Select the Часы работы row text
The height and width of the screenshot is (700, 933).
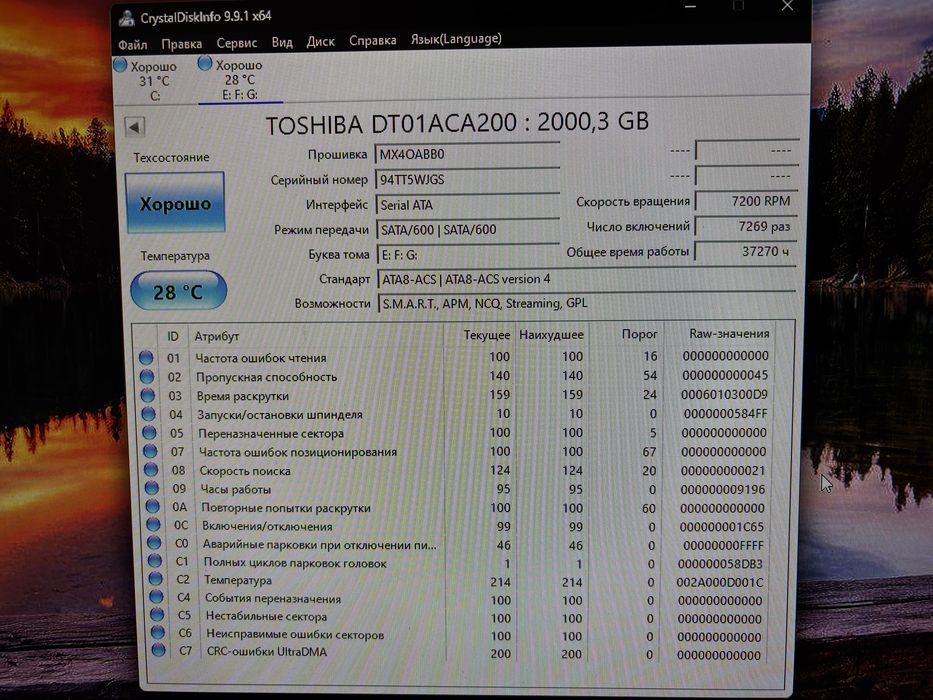[236, 490]
